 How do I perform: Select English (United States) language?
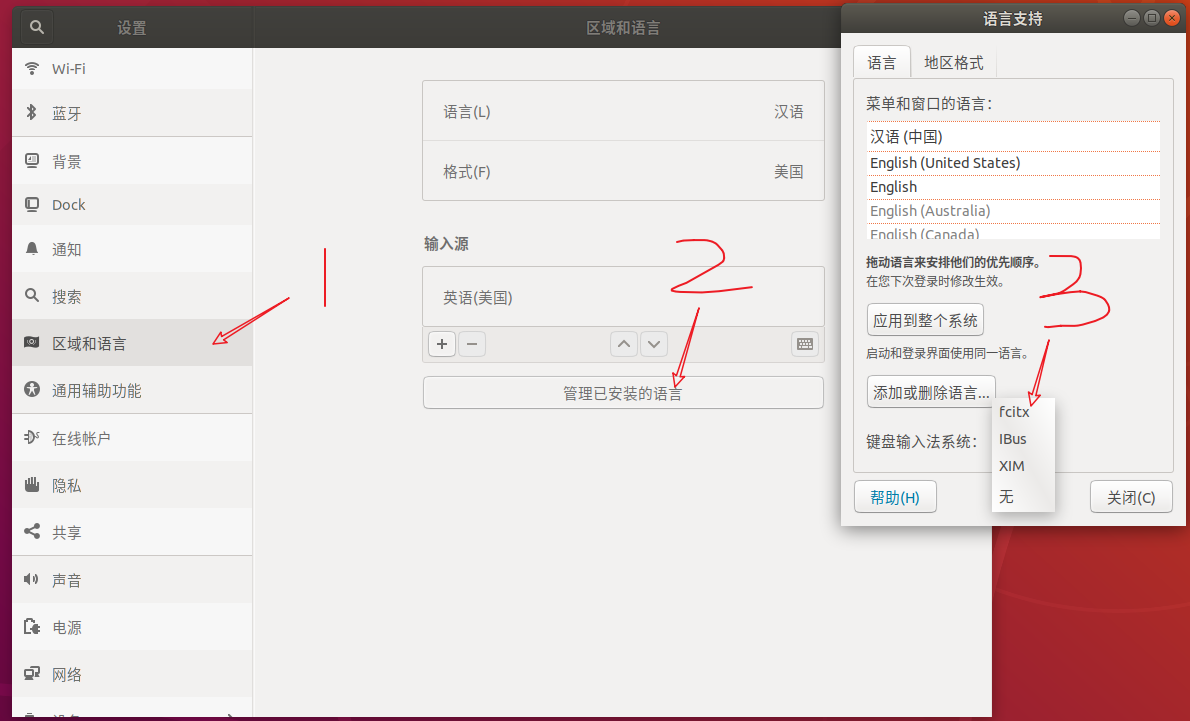pos(1013,162)
